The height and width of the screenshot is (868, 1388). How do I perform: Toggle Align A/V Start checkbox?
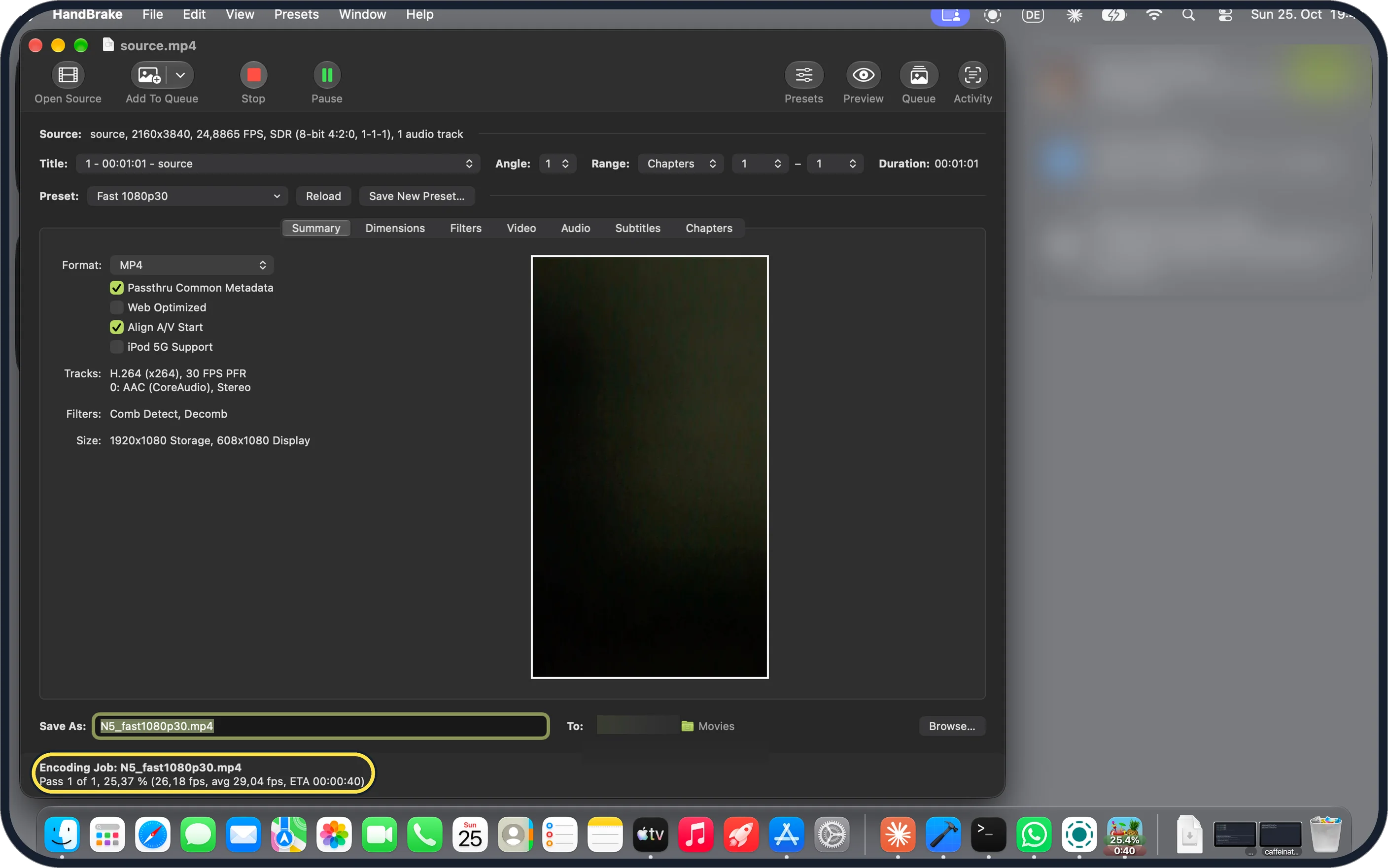click(x=117, y=327)
